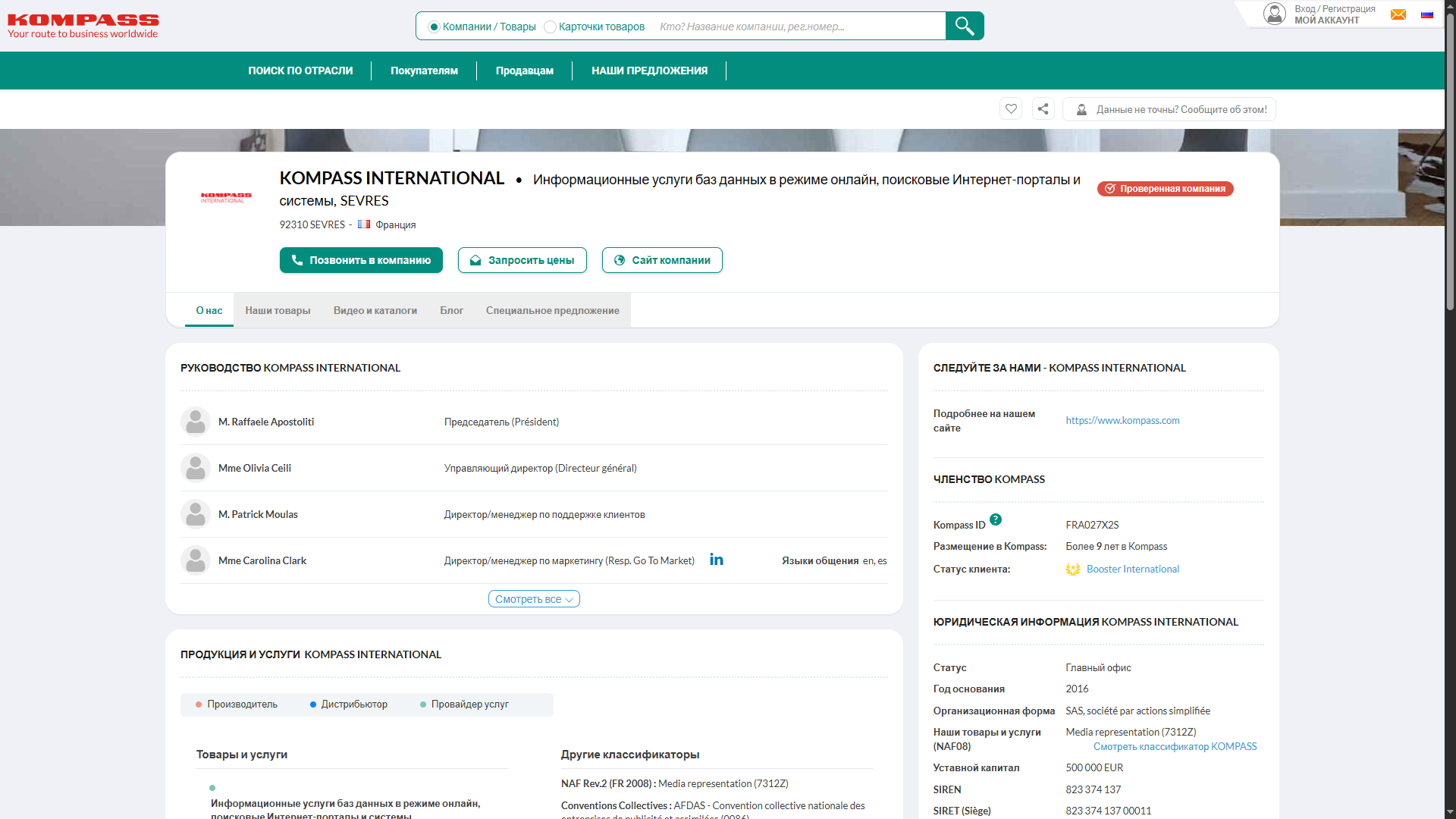Open the Блог tab
The image size is (1456, 819).
pyautogui.click(x=451, y=310)
